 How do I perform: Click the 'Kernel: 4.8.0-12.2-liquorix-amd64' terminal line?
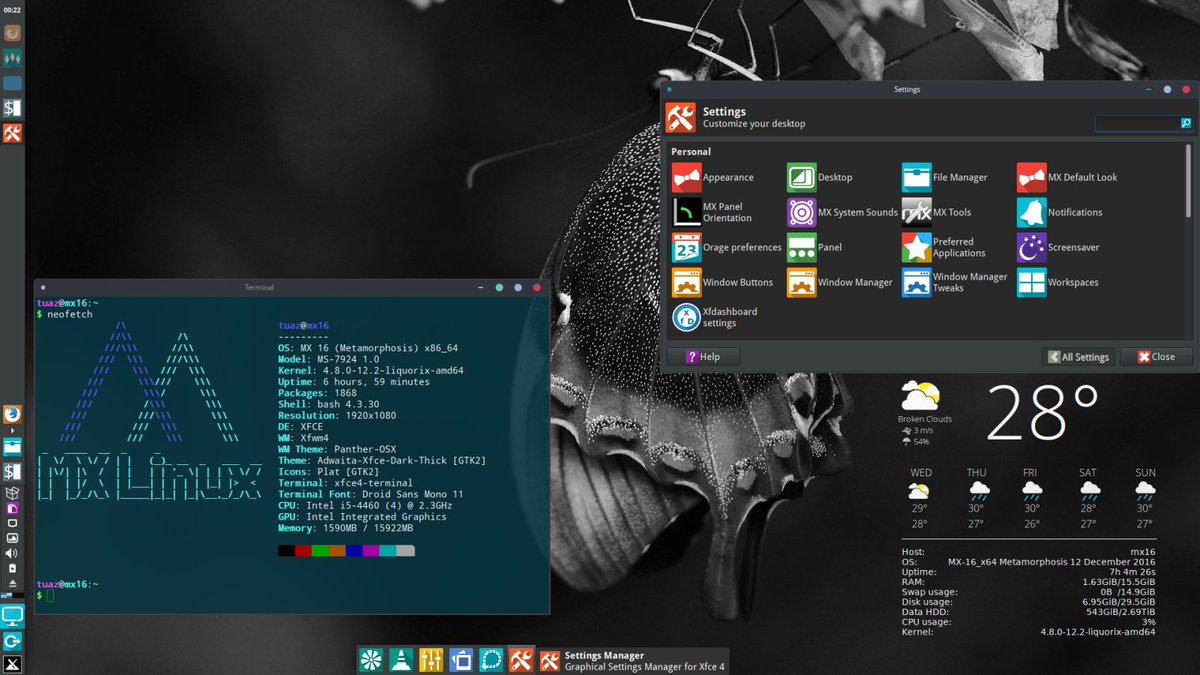click(371, 371)
